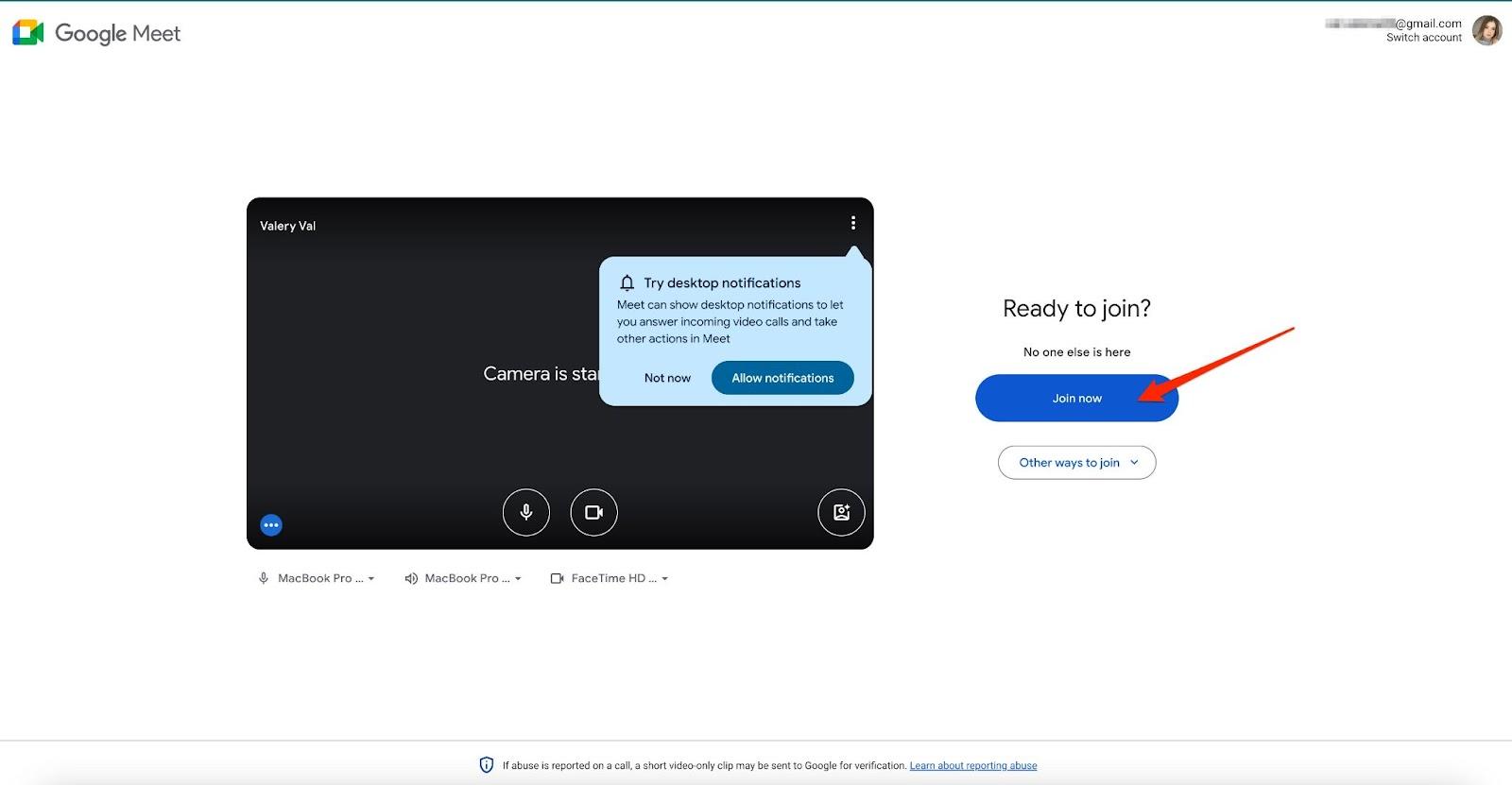Mute the microphone in the preview
Screen dimensions: 1512x785
click(526, 512)
